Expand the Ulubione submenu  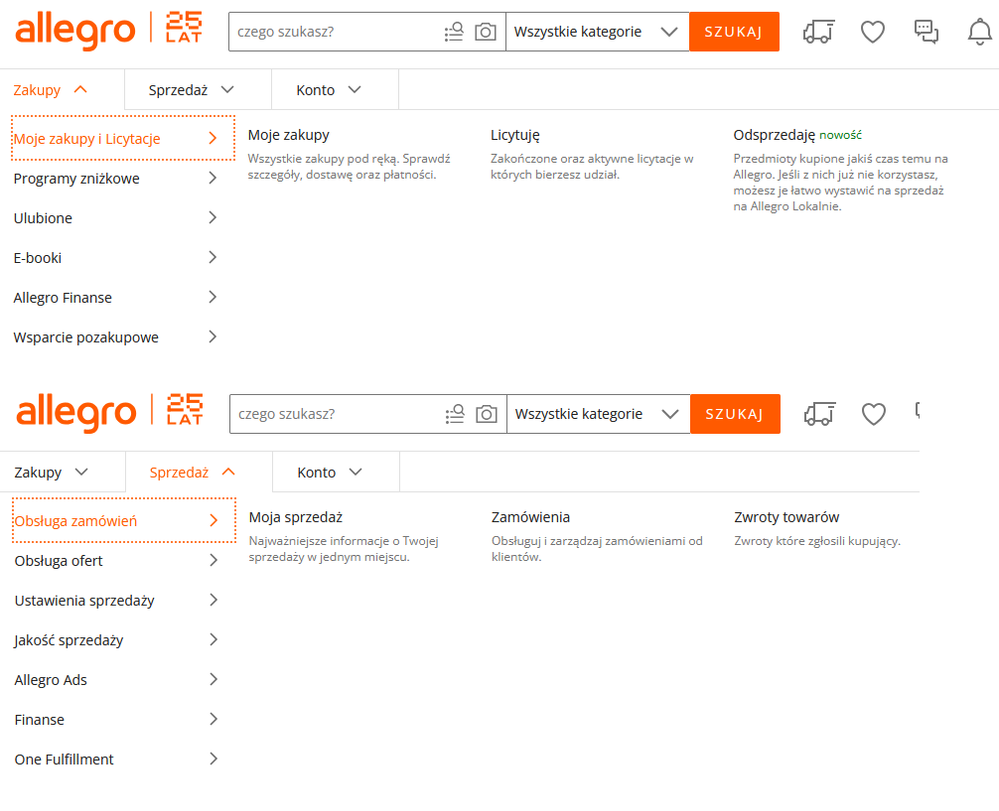click(x=116, y=218)
